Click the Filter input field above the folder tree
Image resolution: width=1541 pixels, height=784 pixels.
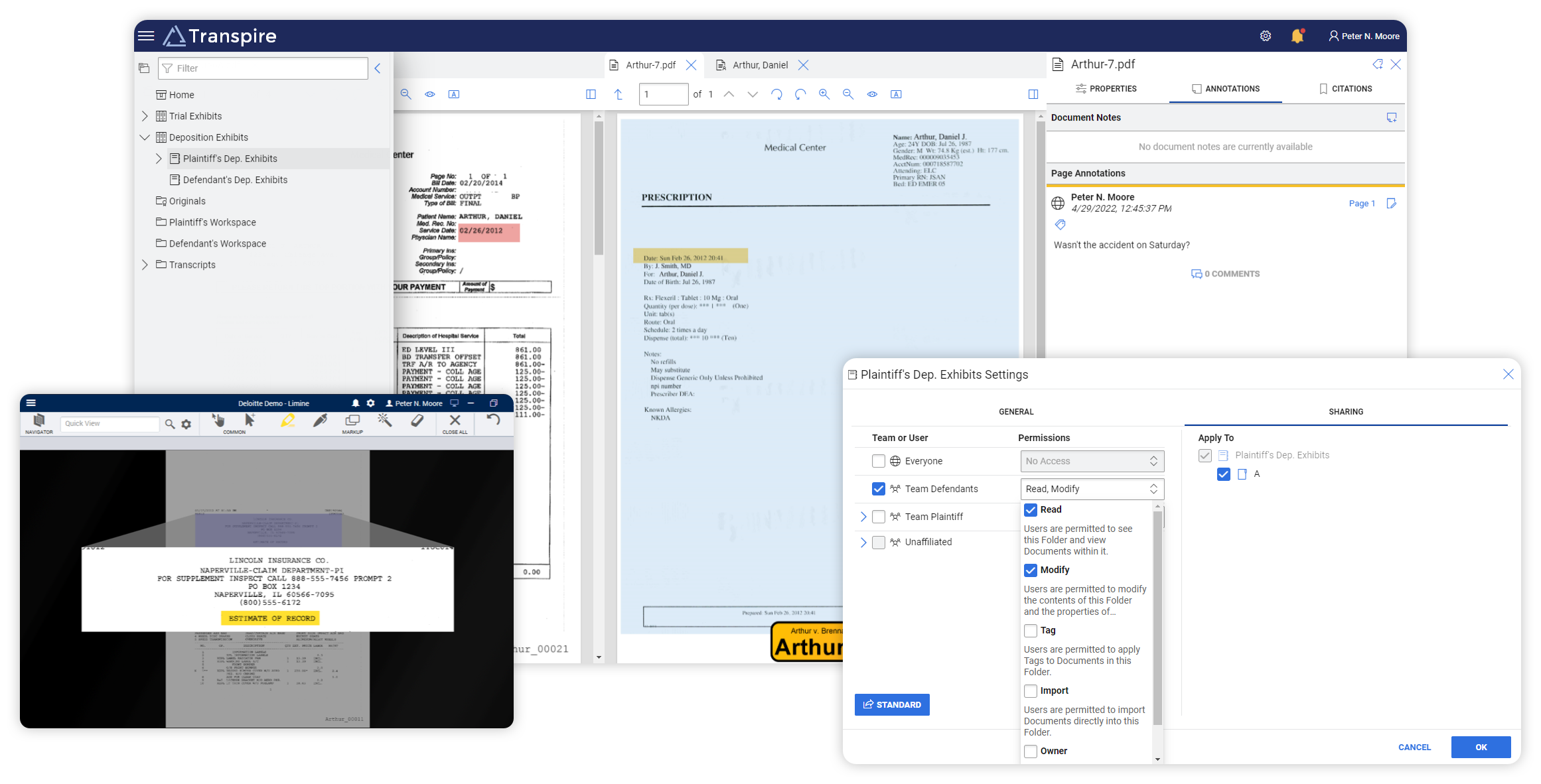pyautogui.click(x=263, y=68)
